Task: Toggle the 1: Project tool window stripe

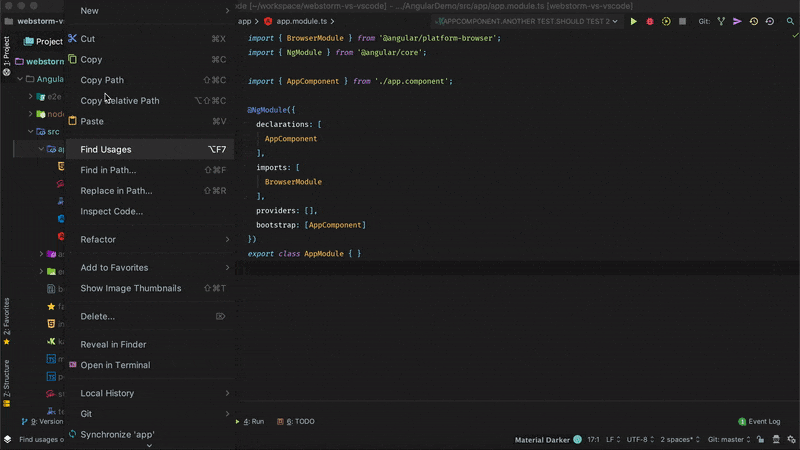Action: tap(7, 56)
